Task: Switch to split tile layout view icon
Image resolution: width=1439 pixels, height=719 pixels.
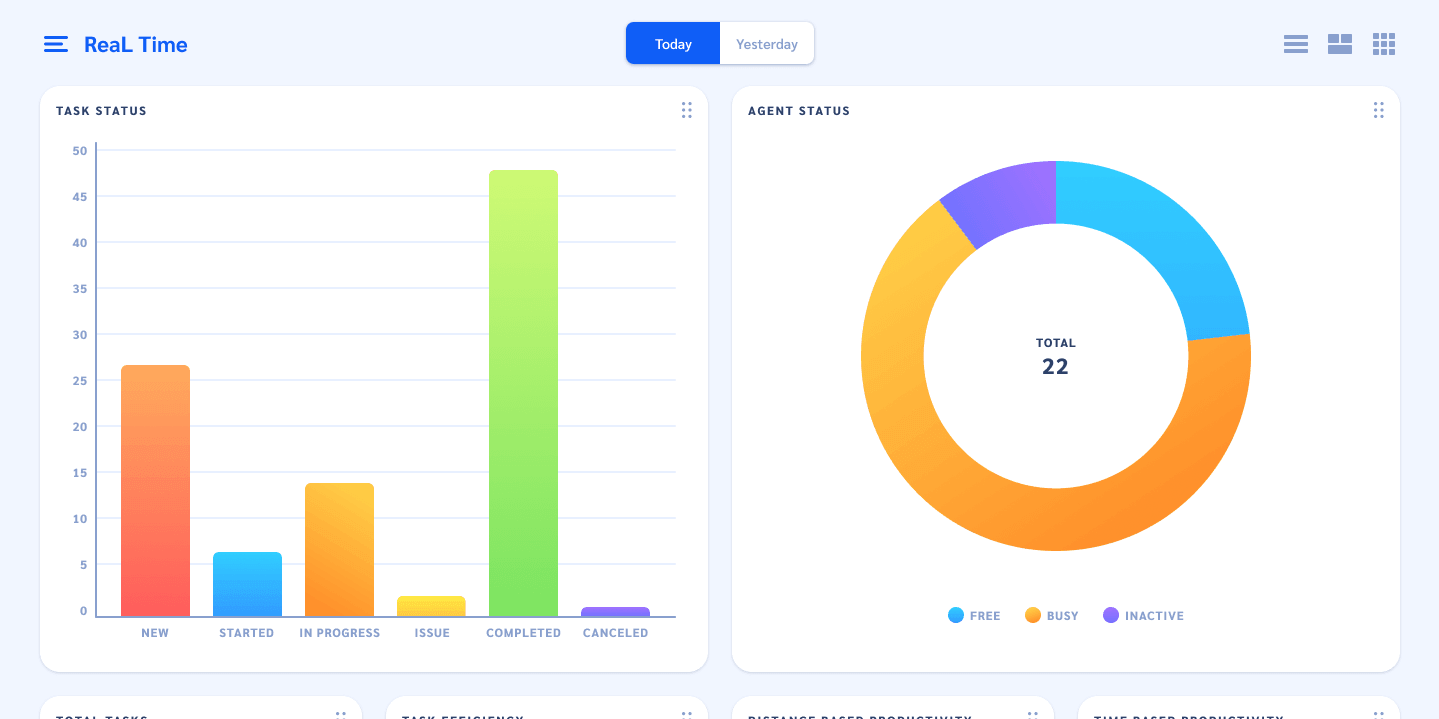Action: [1339, 44]
